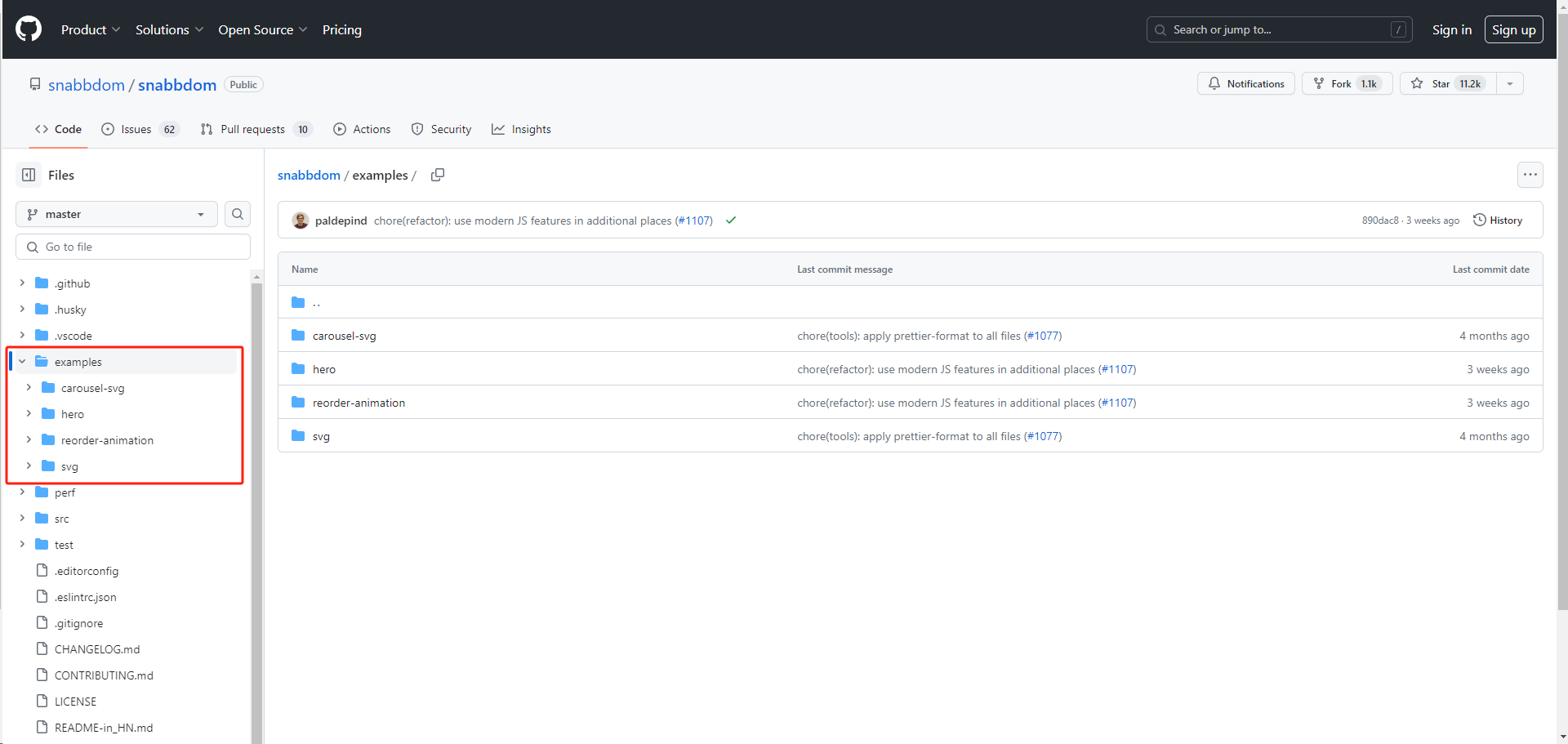Expand the test folder chevron
This screenshot has height=744, width=1568.
pos(22,545)
